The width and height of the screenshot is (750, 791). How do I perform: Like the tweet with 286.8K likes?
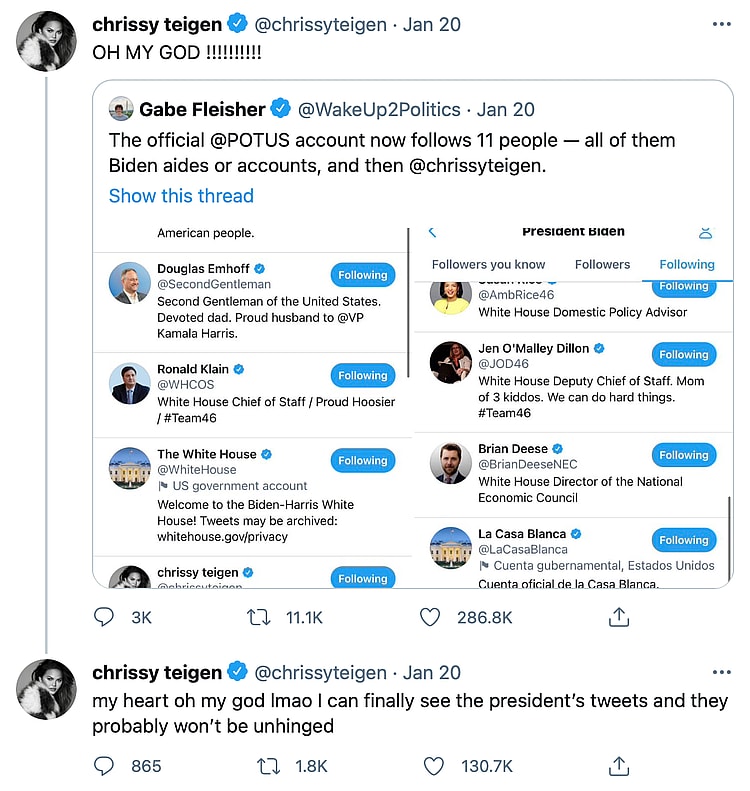[x=430, y=617]
